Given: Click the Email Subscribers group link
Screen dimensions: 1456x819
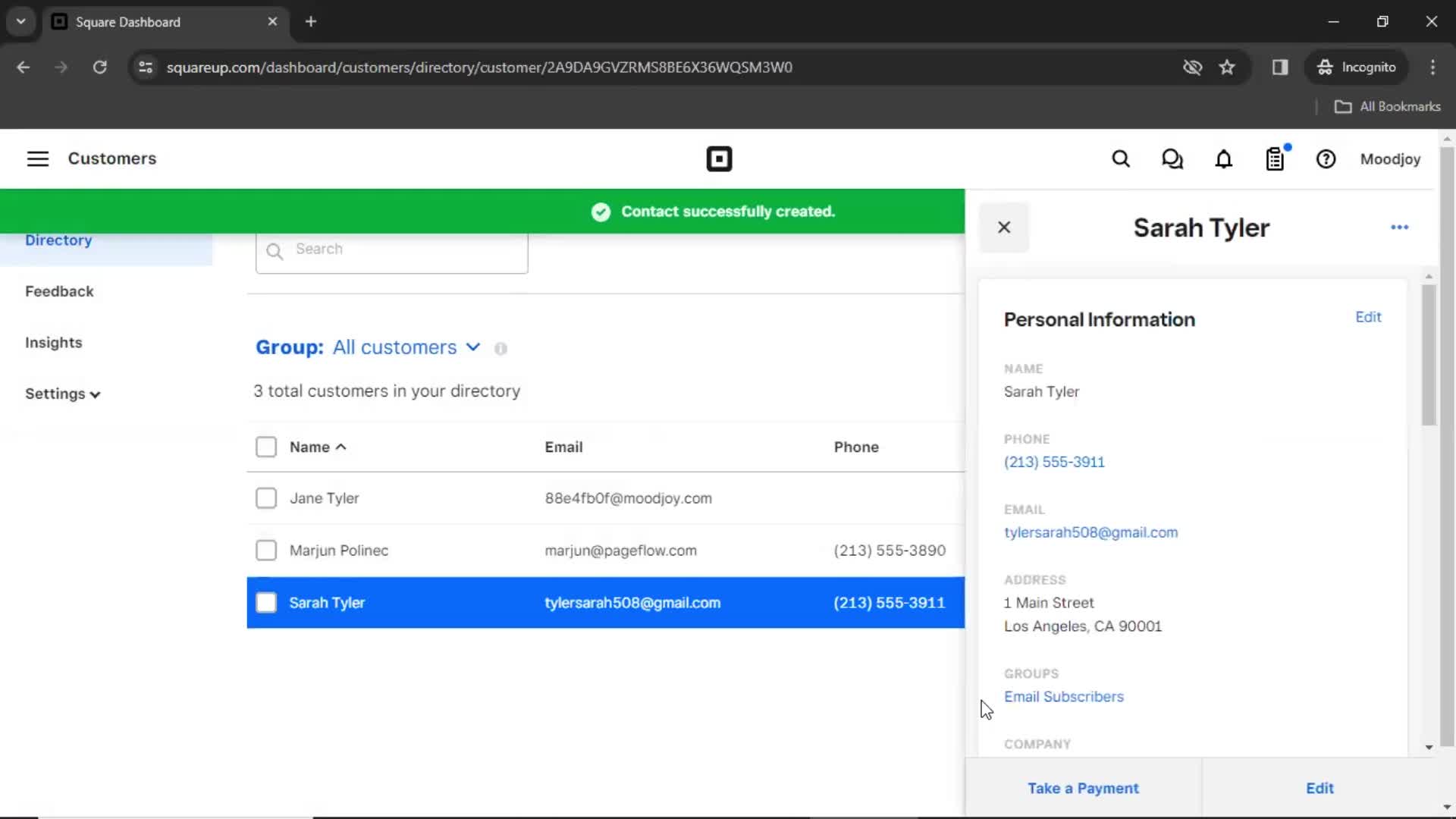Looking at the screenshot, I should [x=1064, y=696].
